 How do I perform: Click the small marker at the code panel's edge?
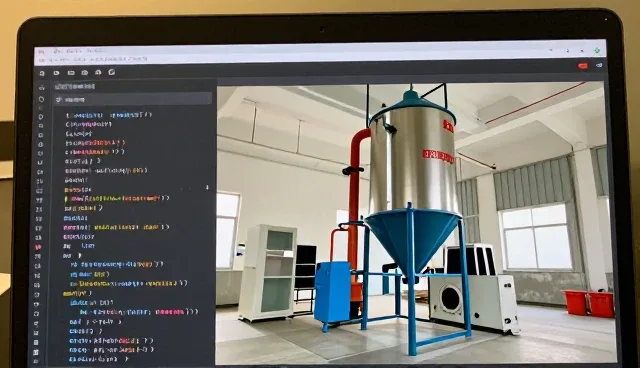[x=207, y=187]
